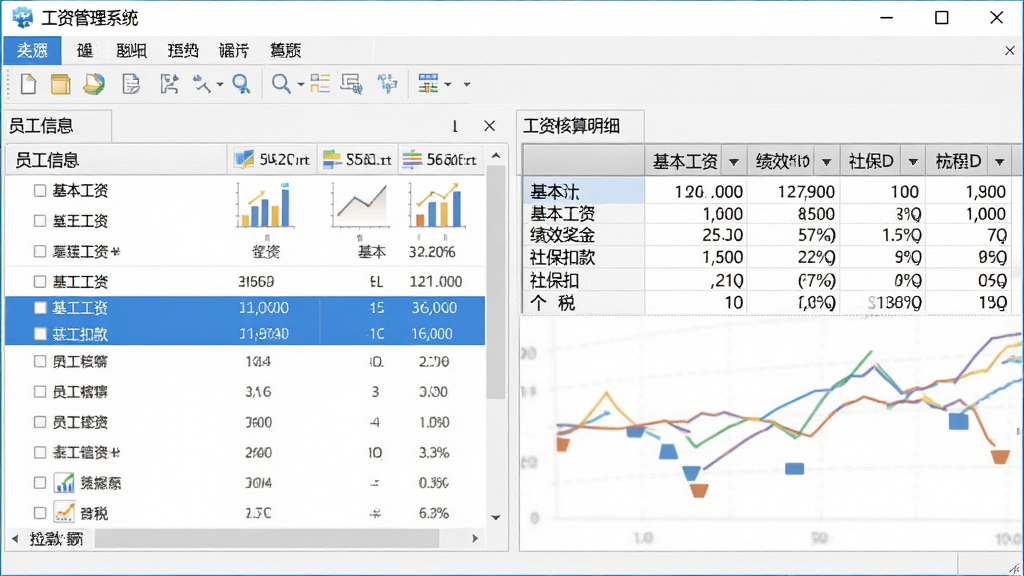Expand the dropdown arrow beside the wrench tools icon

coord(219,84)
